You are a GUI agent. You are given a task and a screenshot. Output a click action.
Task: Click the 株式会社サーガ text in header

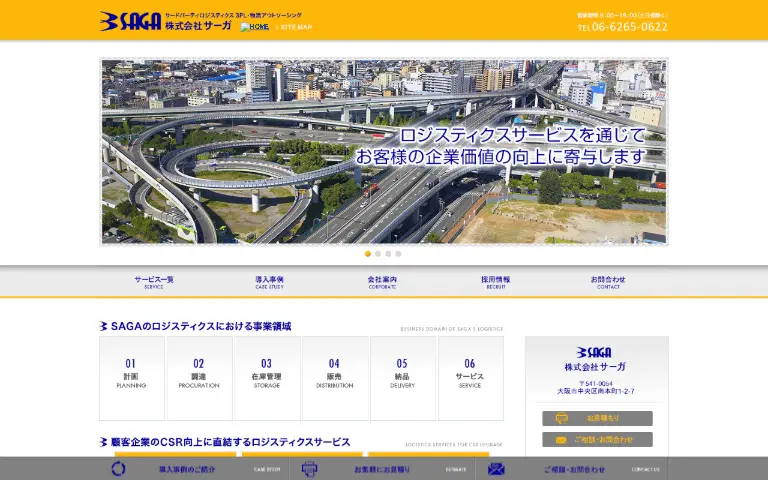click(198, 25)
